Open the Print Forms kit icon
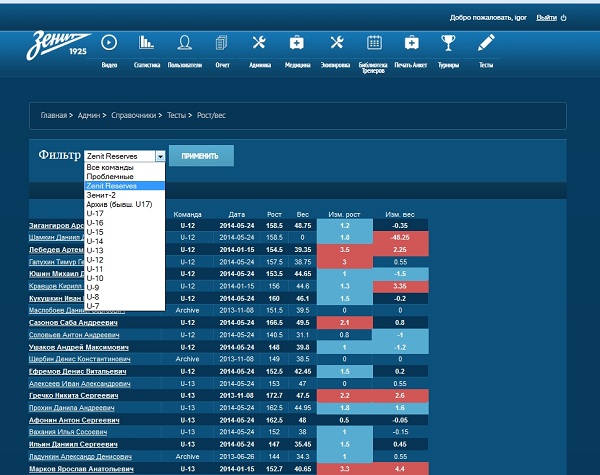 pyautogui.click(x=411, y=42)
